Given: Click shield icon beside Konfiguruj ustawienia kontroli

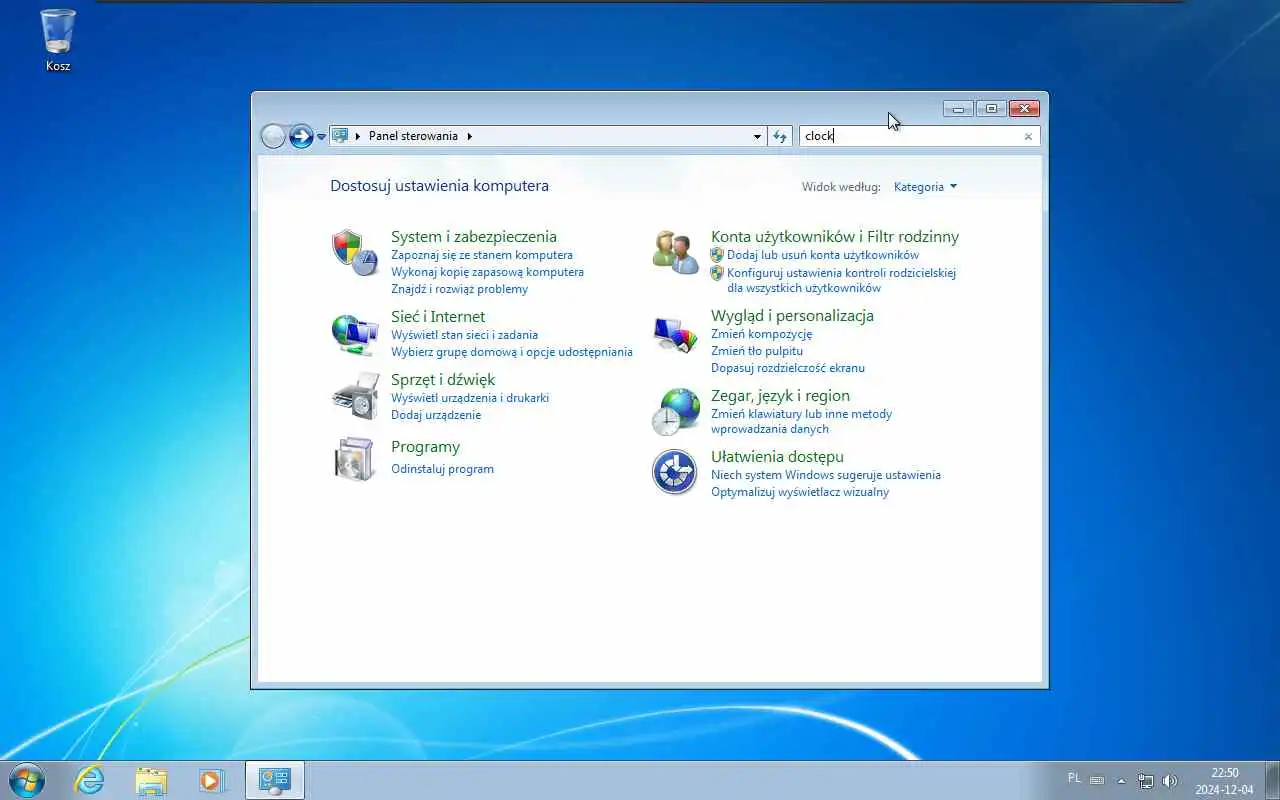Looking at the screenshot, I should coord(717,273).
